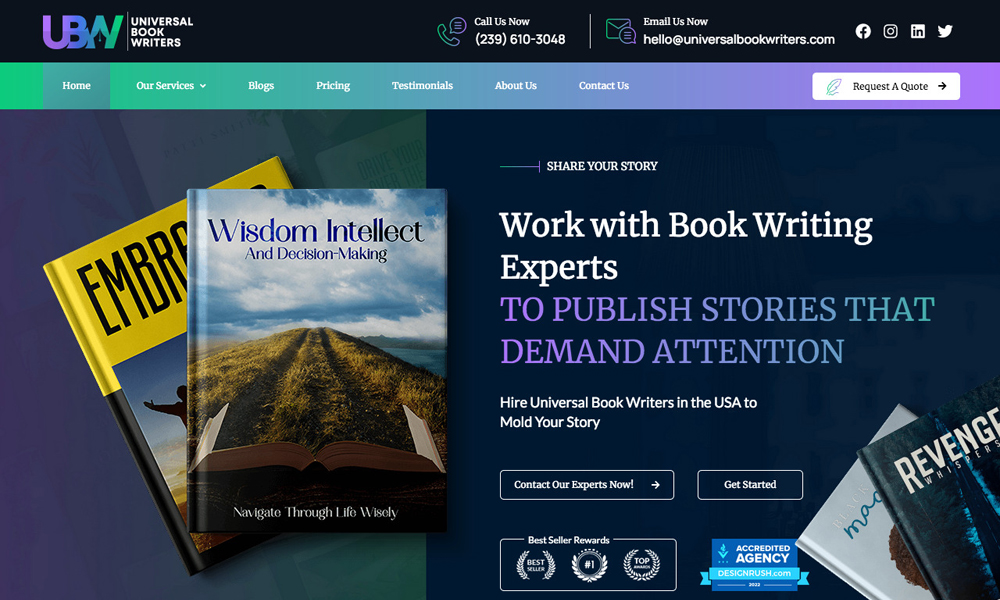
Task: Open the Facebook social icon
Action: [863, 31]
